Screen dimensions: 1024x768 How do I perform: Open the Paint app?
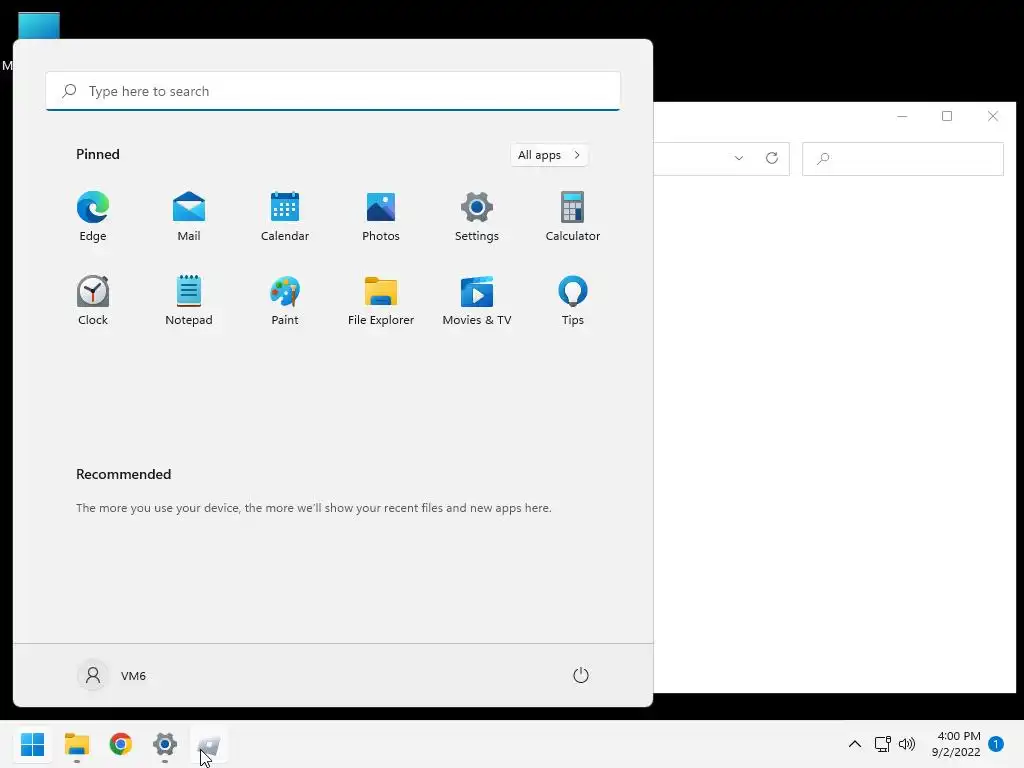tap(285, 300)
